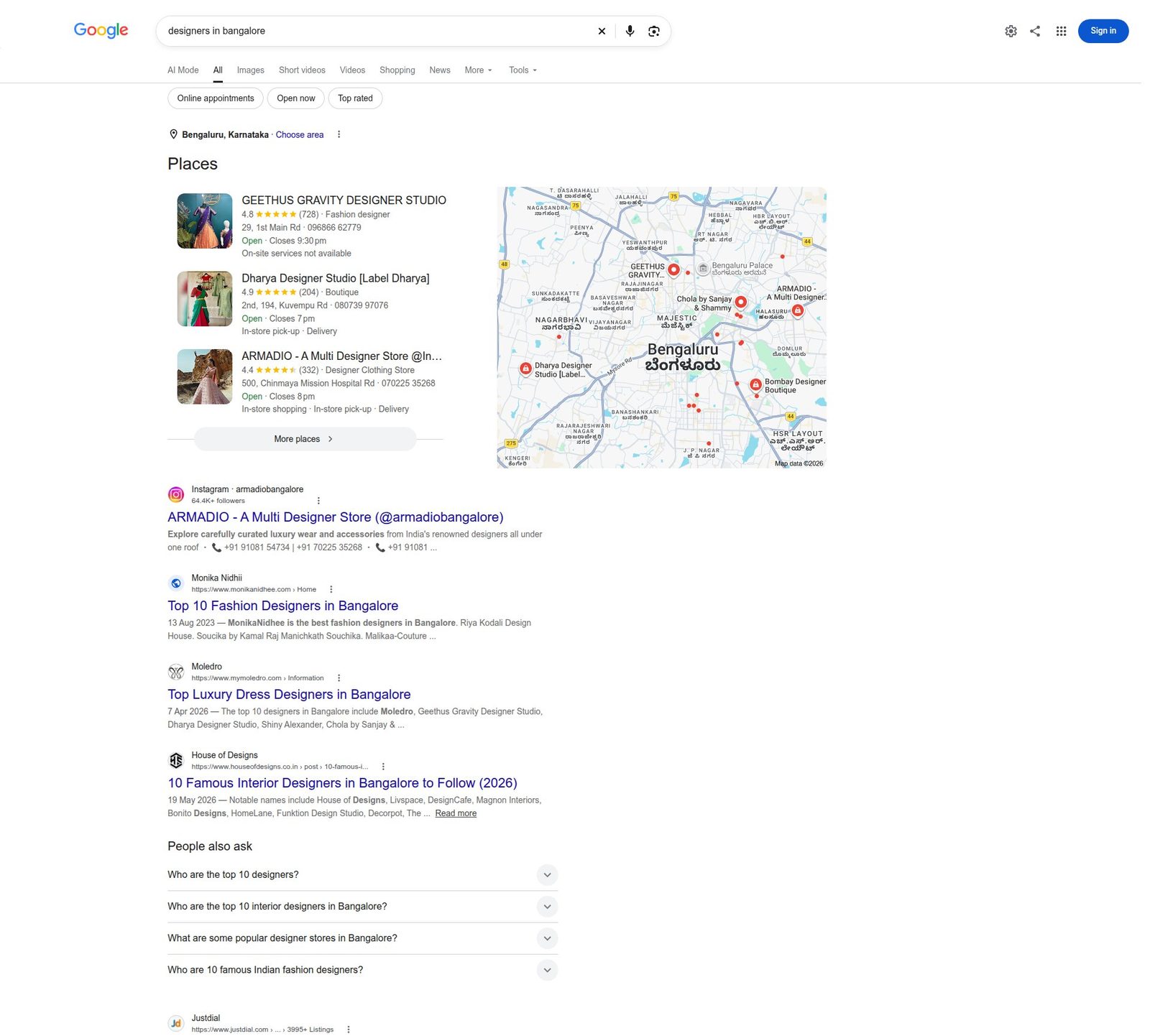Viewport: 1150px width, 1036px height.
Task: Open the Tools dropdown
Action: click(523, 70)
